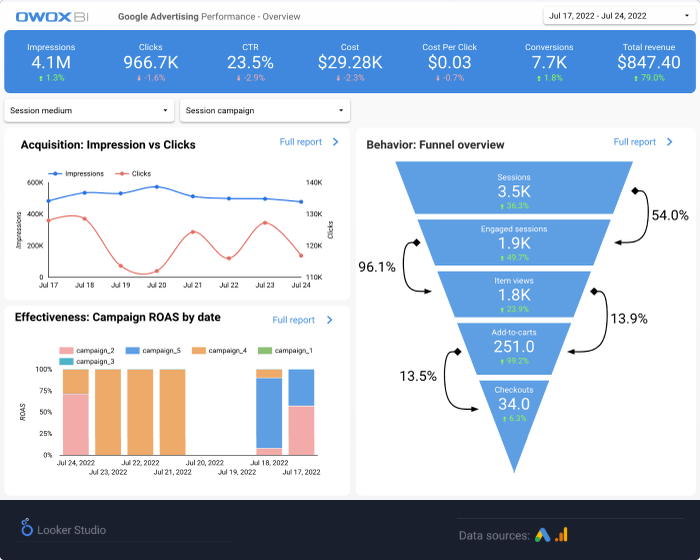Select the Impressions scorecard 4.1M
Image resolution: width=700 pixels, height=560 pixels.
point(51,63)
